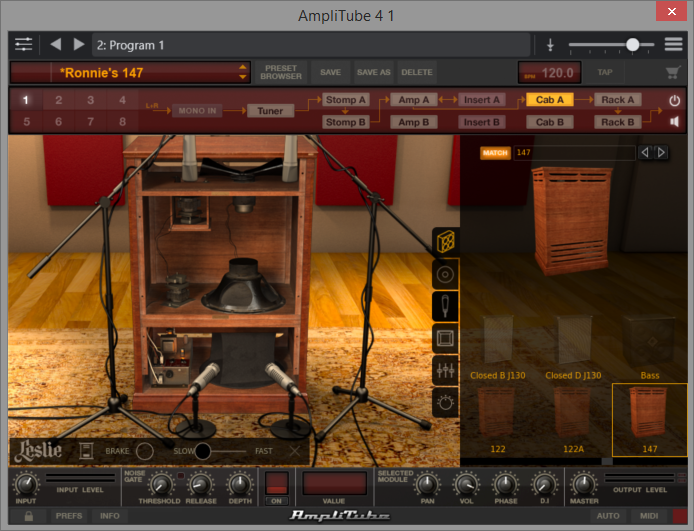
Task: Step preset down with lower arrow
Action: (x=243, y=77)
